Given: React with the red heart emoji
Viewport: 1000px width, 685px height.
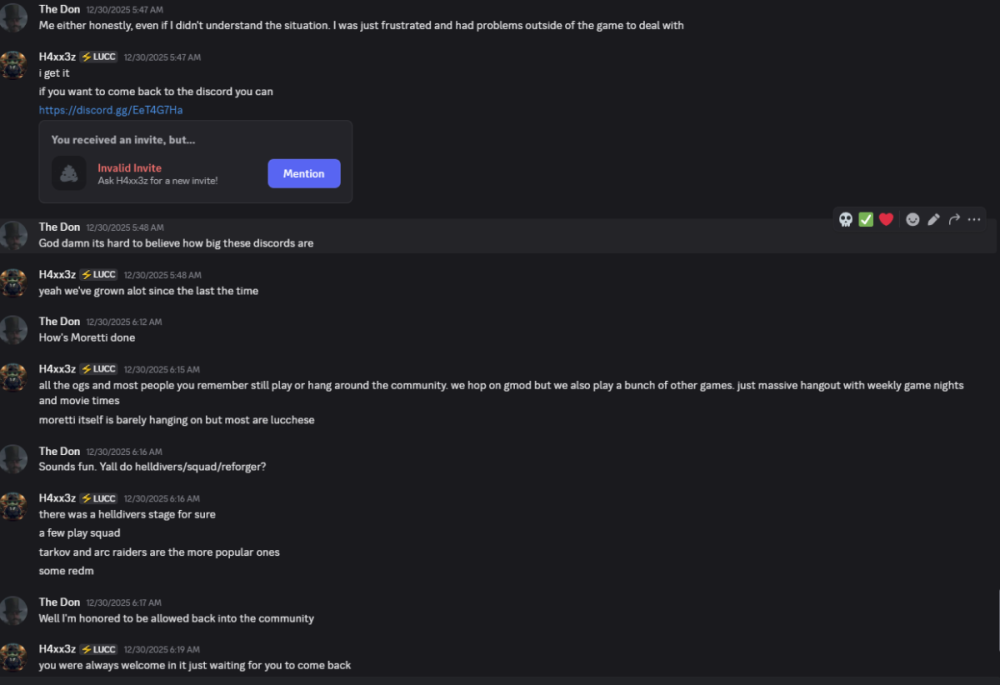Looking at the screenshot, I should tap(886, 219).
